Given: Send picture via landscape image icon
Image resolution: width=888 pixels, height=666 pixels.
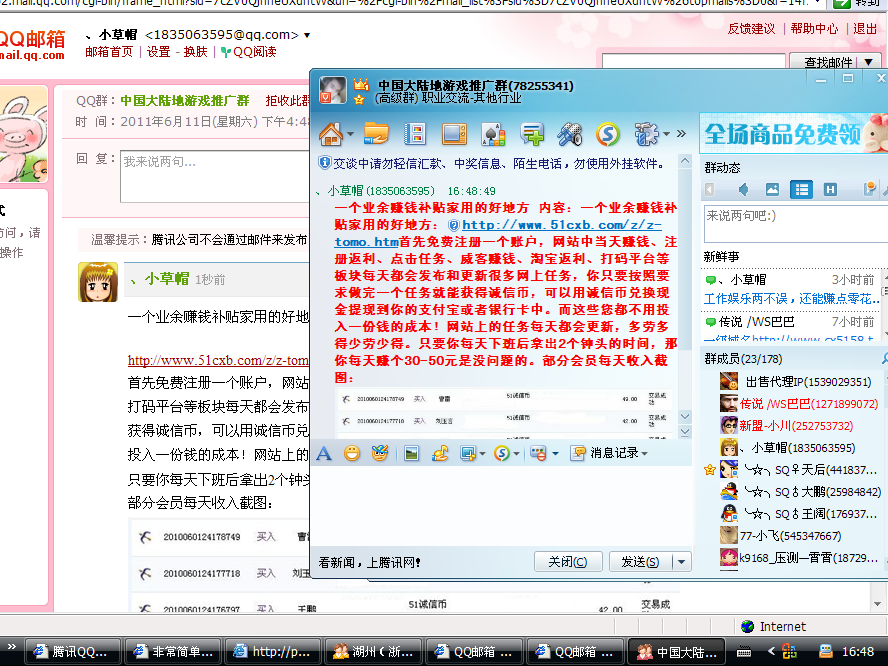Looking at the screenshot, I should (412, 454).
